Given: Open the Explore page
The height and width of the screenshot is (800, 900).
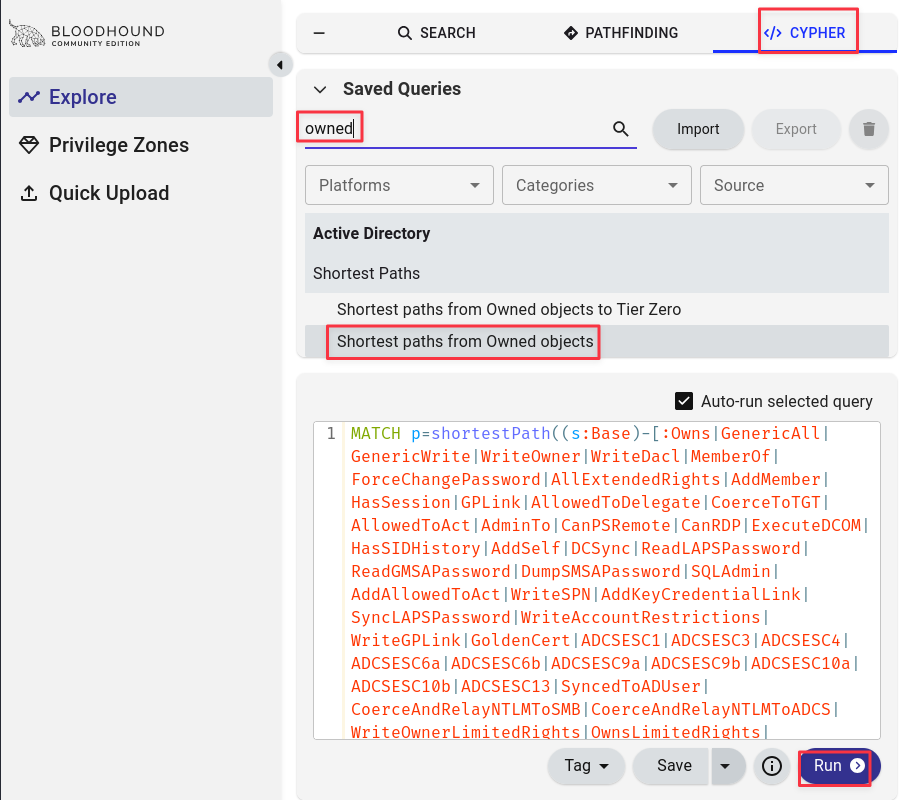Looking at the screenshot, I should (x=141, y=97).
